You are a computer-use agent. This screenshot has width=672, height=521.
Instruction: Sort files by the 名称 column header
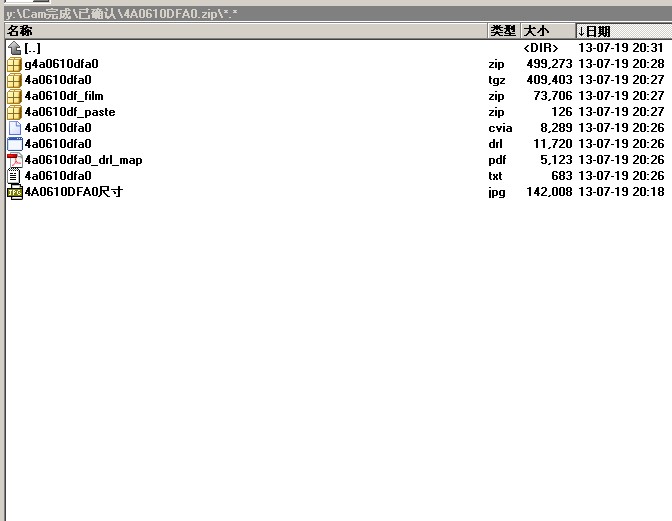click(246, 31)
